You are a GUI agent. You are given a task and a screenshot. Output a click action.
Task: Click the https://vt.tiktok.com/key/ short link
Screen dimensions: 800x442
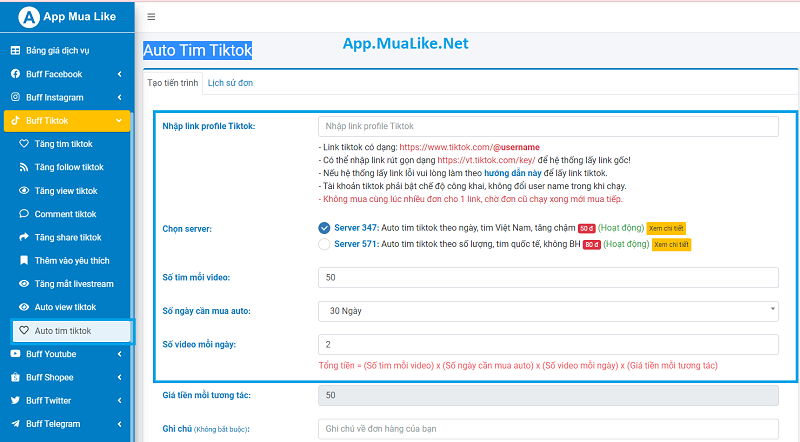pyautogui.click(x=486, y=160)
